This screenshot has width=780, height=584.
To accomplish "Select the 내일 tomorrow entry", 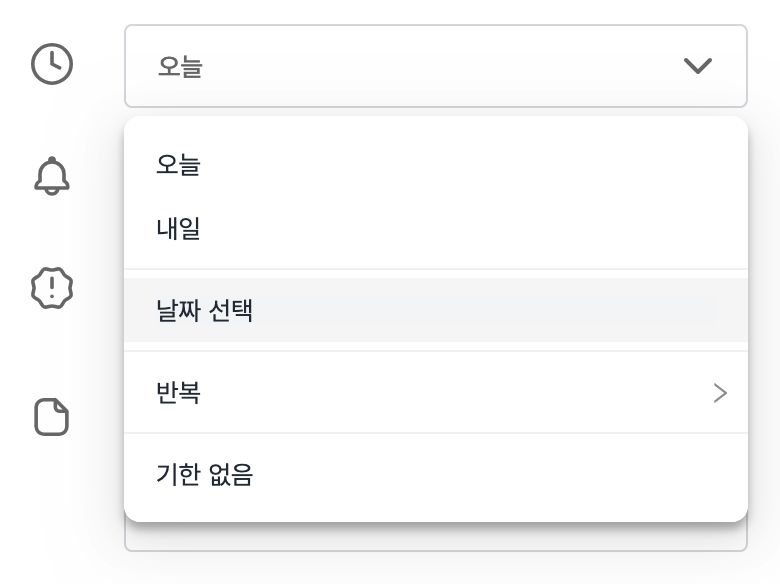I will click(x=436, y=228).
